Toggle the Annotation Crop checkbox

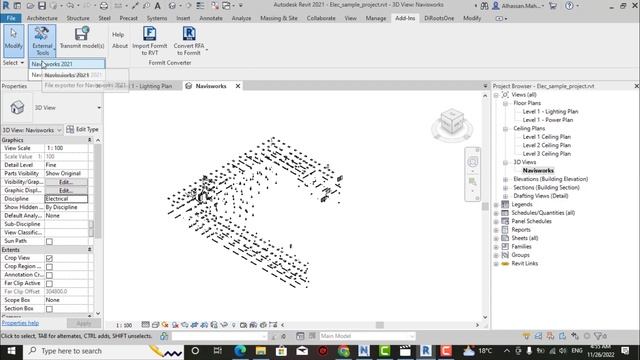click(49, 275)
